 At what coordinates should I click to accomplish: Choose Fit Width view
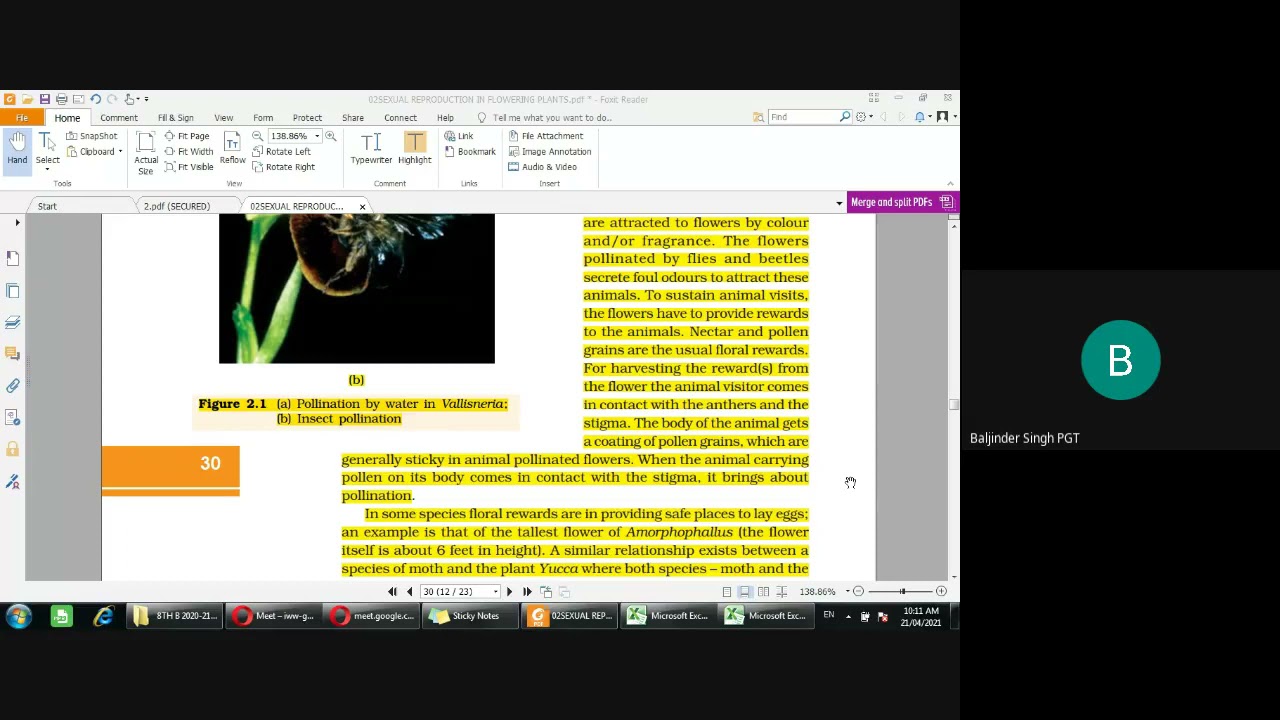pyautogui.click(x=189, y=152)
